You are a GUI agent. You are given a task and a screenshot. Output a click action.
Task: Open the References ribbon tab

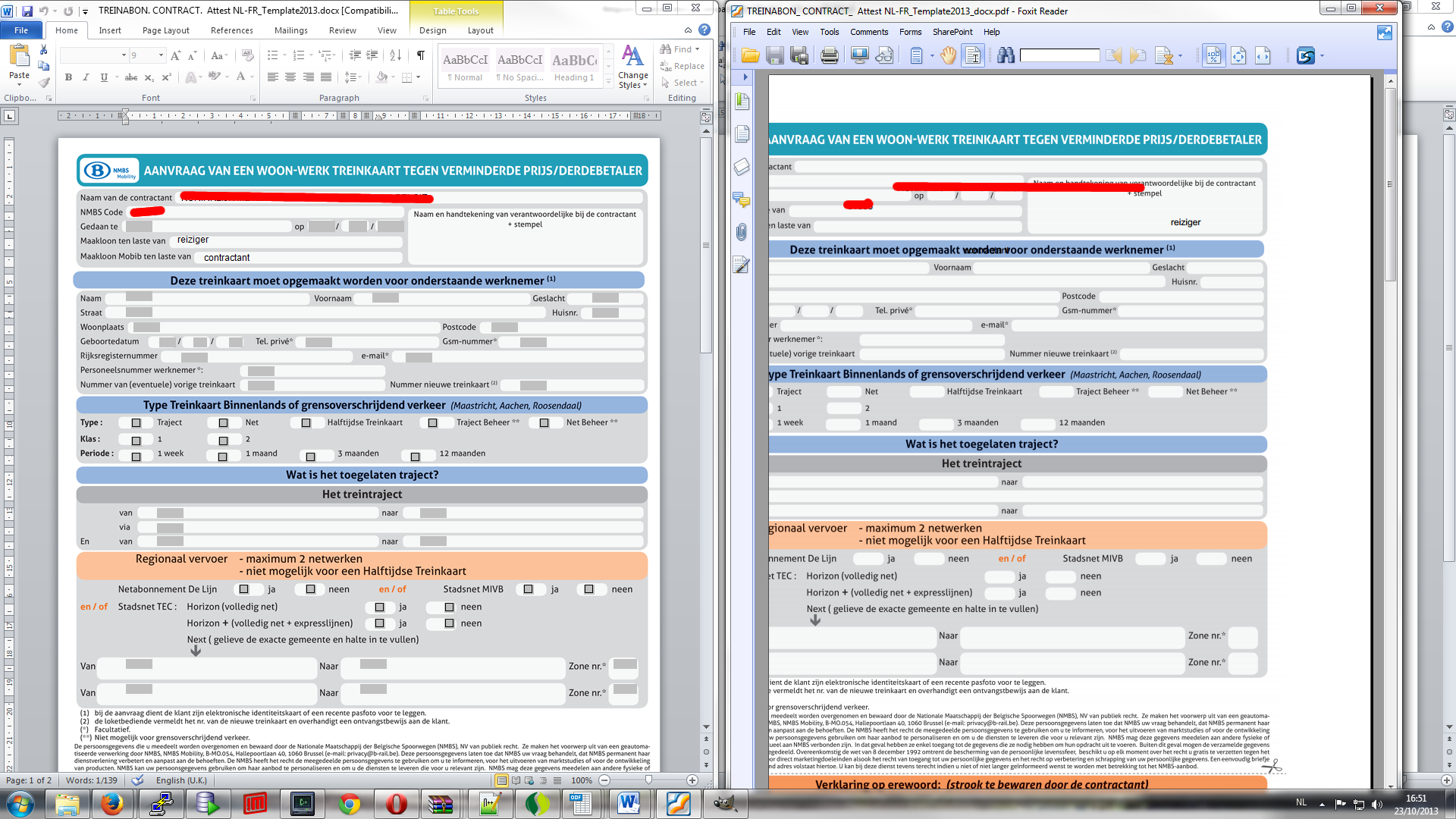[231, 30]
